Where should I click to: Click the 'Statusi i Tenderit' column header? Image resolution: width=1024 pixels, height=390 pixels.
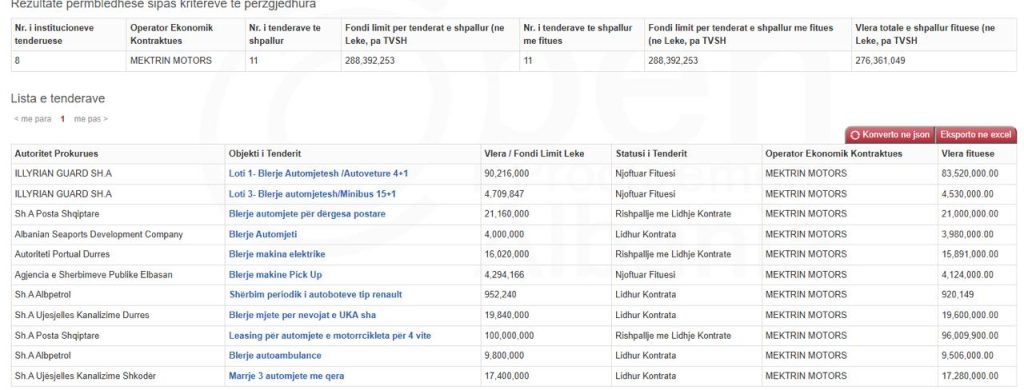651,154
